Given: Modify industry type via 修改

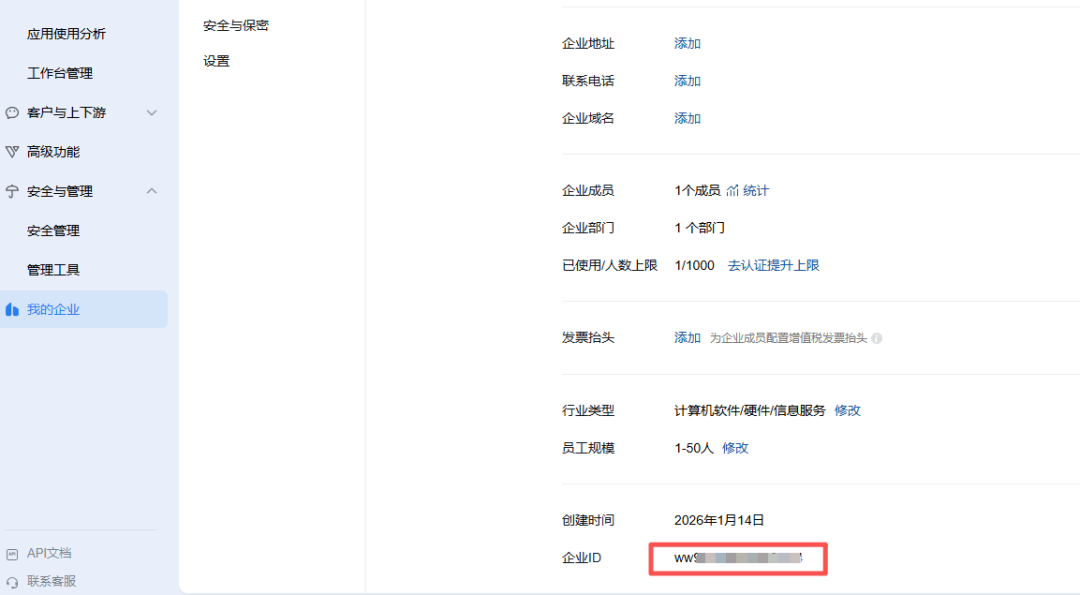Looking at the screenshot, I should (847, 410).
